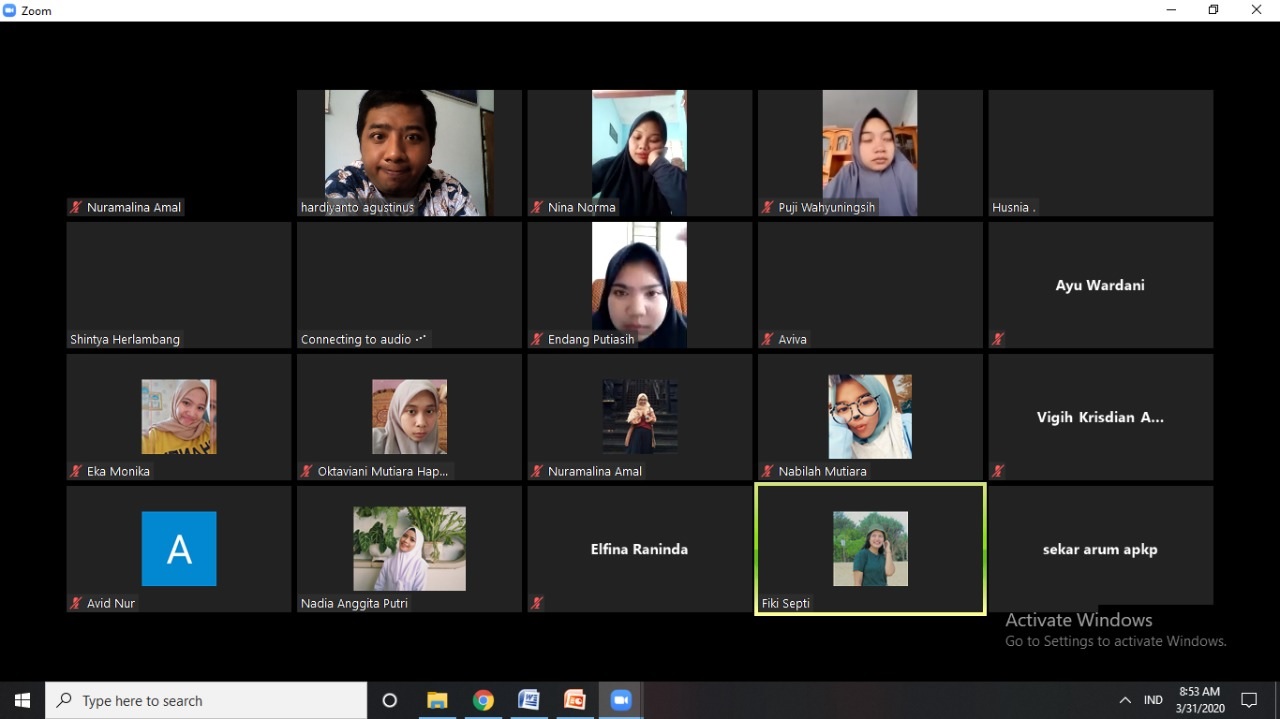This screenshot has height=719, width=1280.
Task: Open Google Chrome from the taskbar
Action: (483, 700)
